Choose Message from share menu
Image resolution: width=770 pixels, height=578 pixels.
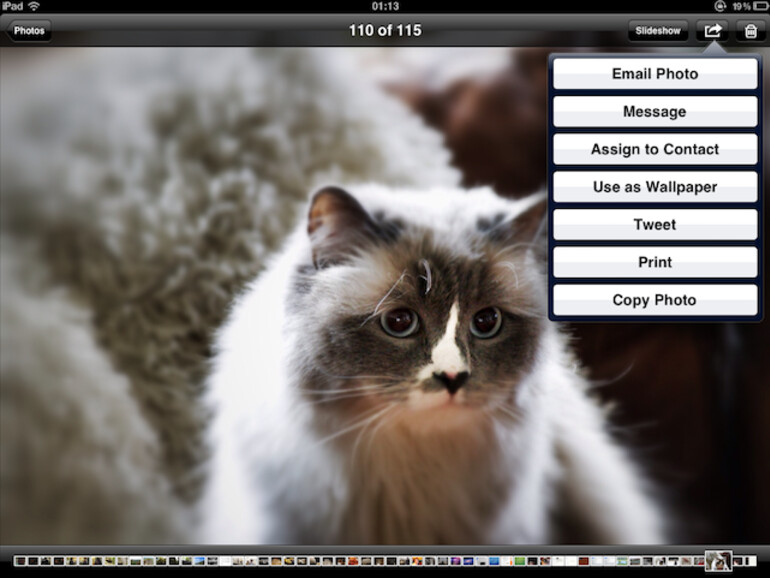pos(655,111)
